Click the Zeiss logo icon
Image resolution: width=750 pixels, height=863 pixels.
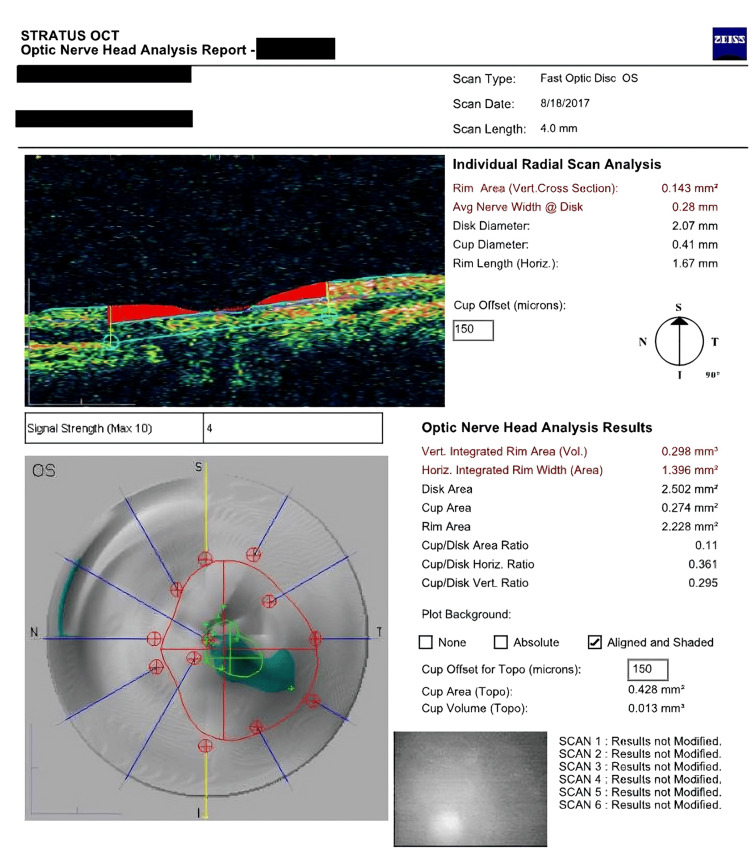click(x=730, y=43)
